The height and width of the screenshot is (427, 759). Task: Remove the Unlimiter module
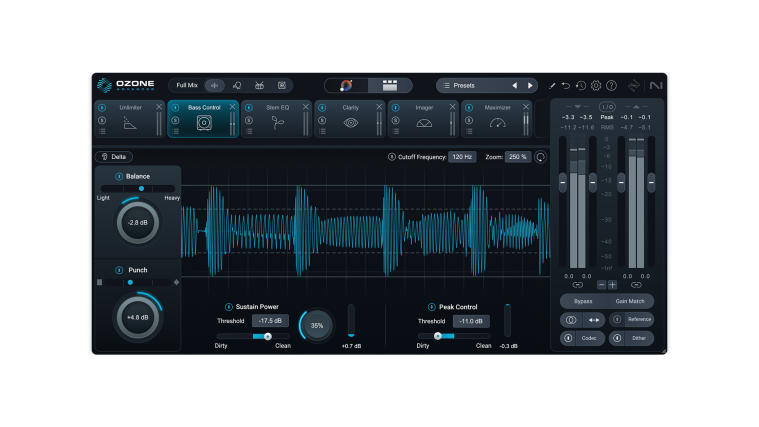pos(159,107)
